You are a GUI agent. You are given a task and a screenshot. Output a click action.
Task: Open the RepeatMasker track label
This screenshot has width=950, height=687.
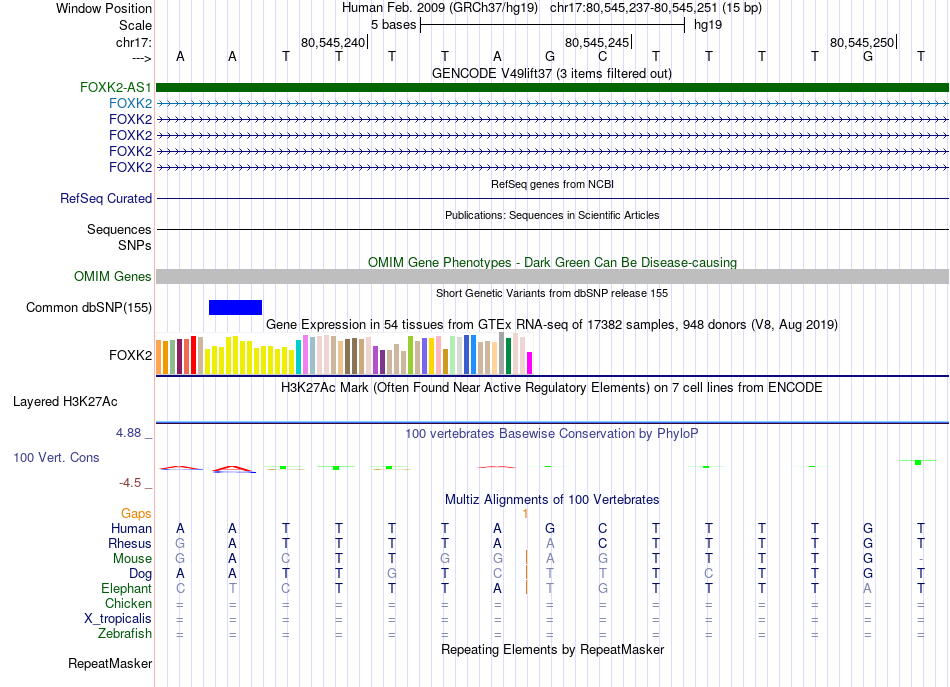click(x=110, y=663)
